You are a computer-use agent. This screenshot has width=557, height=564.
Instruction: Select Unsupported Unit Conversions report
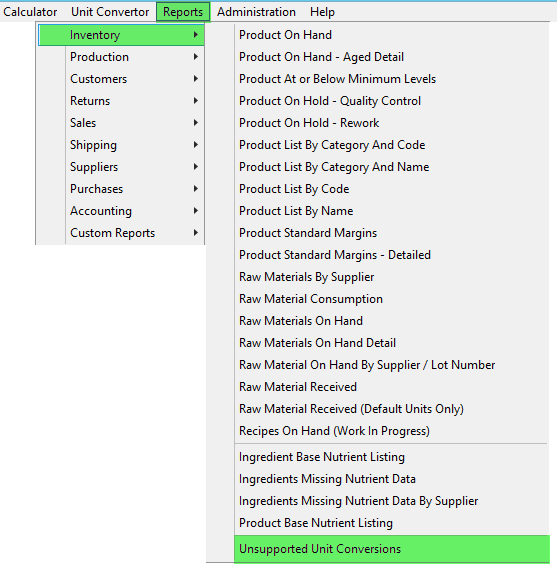[x=392, y=549]
